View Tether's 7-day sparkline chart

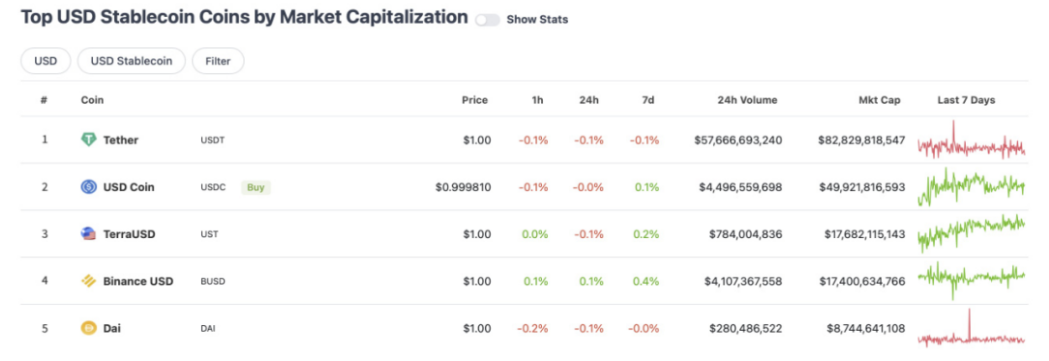pyautogui.click(x=971, y=140)
